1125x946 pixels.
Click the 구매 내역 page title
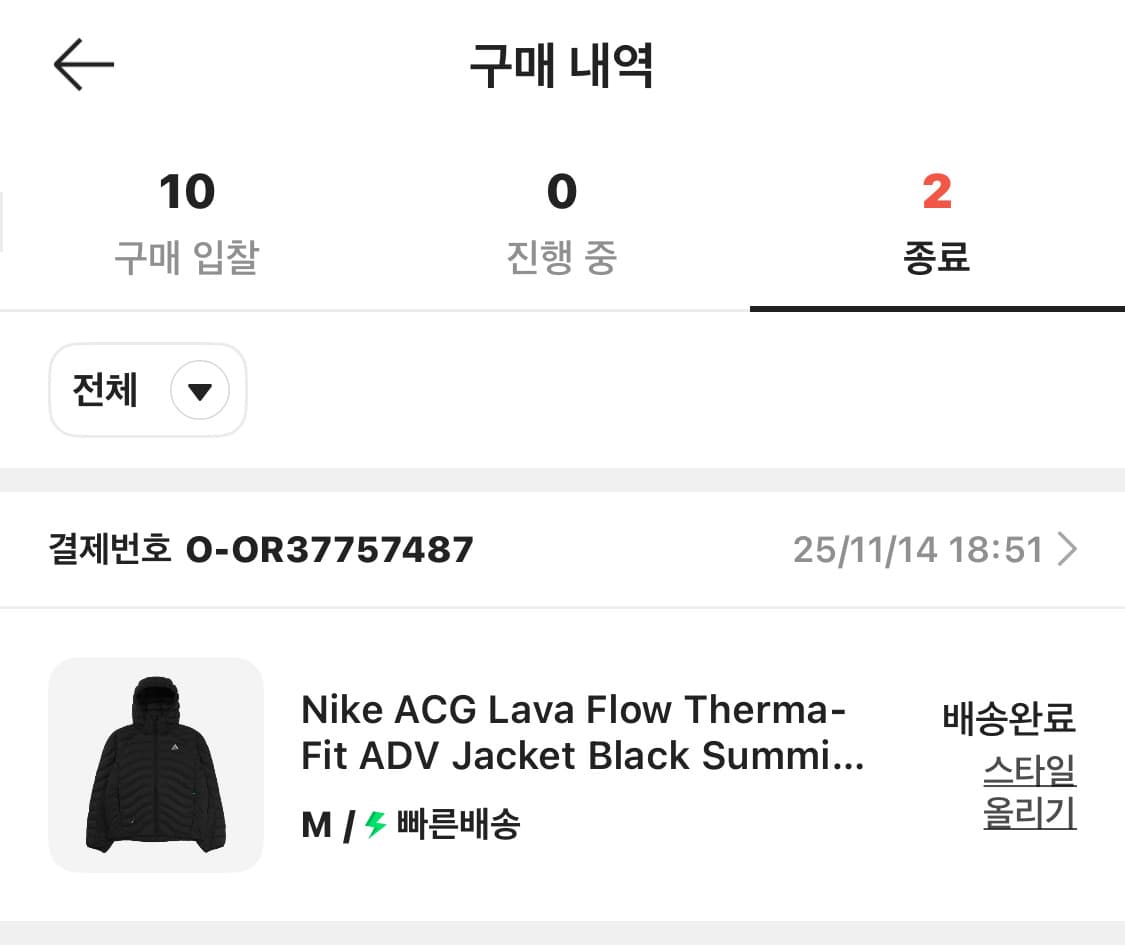coord(562,64)
